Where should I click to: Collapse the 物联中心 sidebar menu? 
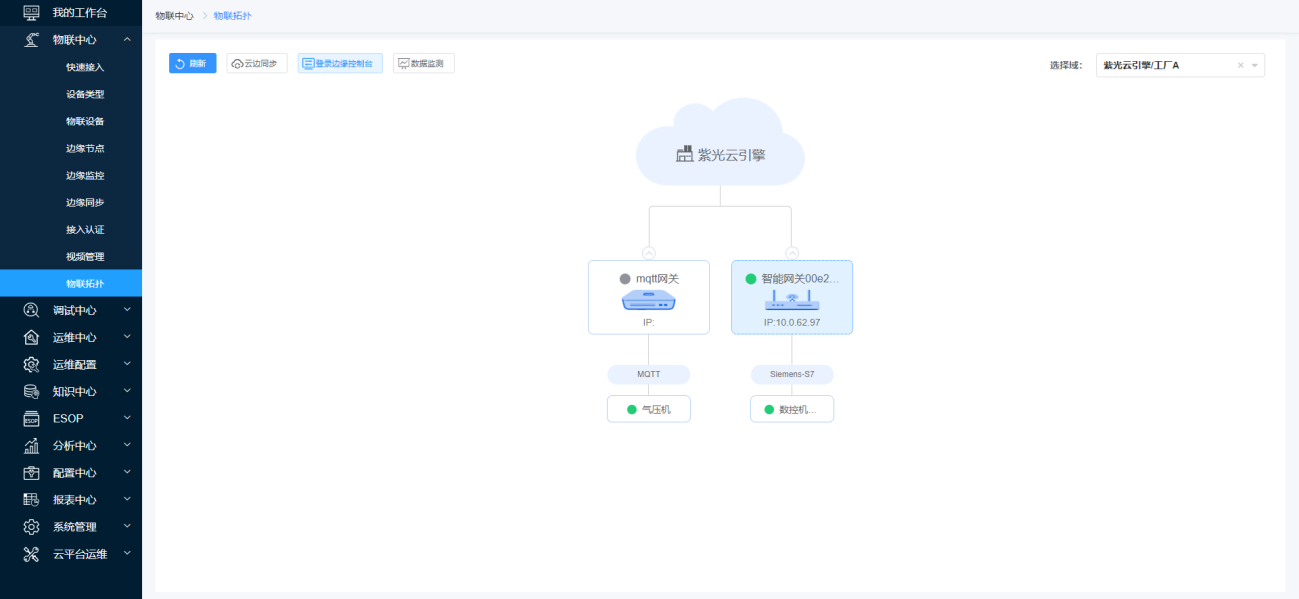(127, 39)
